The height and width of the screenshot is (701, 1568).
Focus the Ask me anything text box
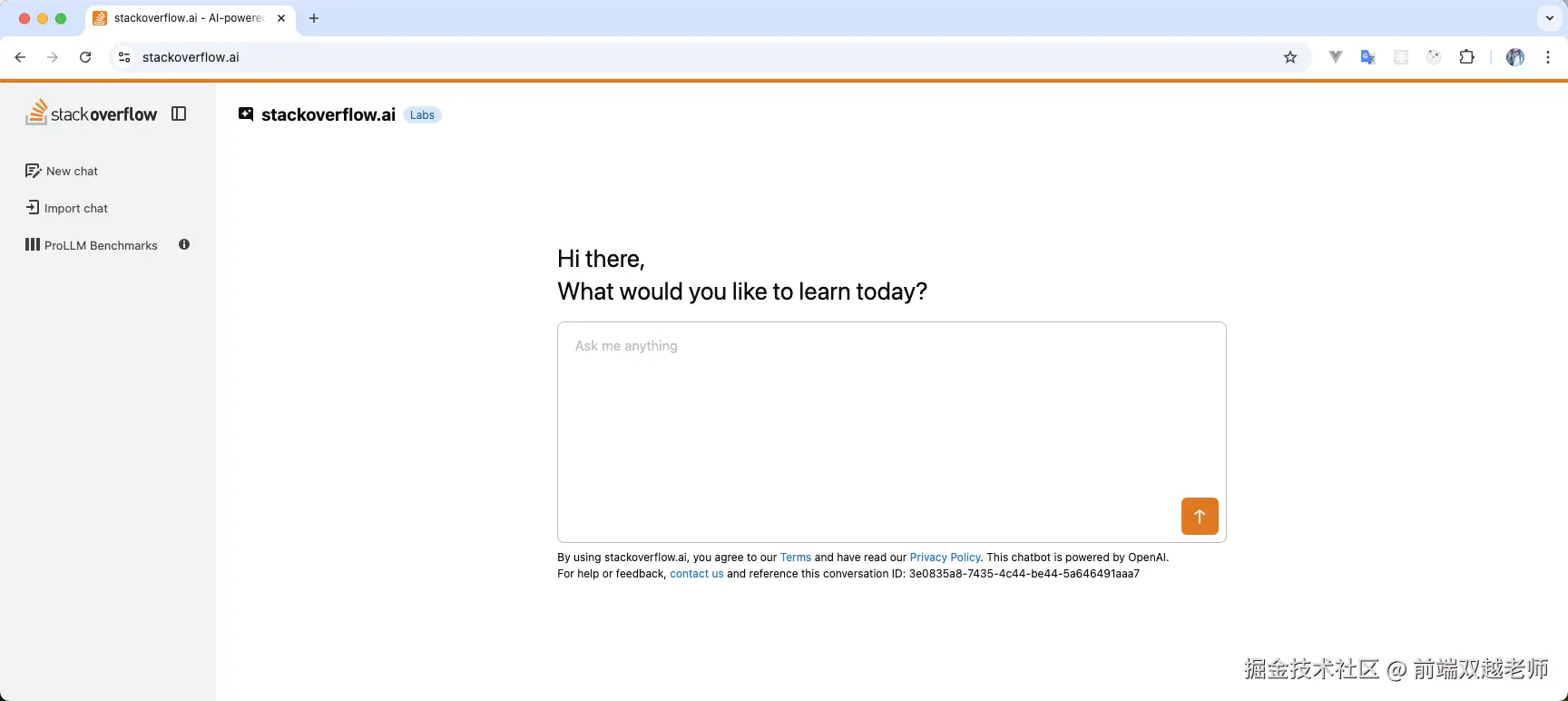[891, 431]
